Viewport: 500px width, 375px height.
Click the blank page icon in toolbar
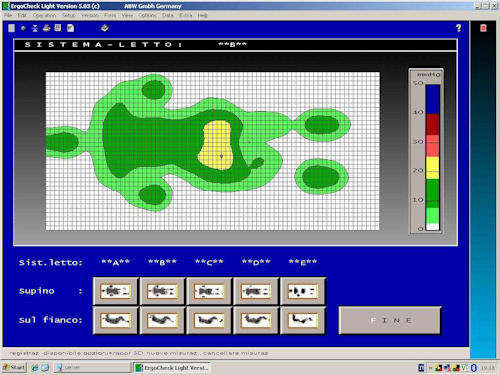point(11,28)
